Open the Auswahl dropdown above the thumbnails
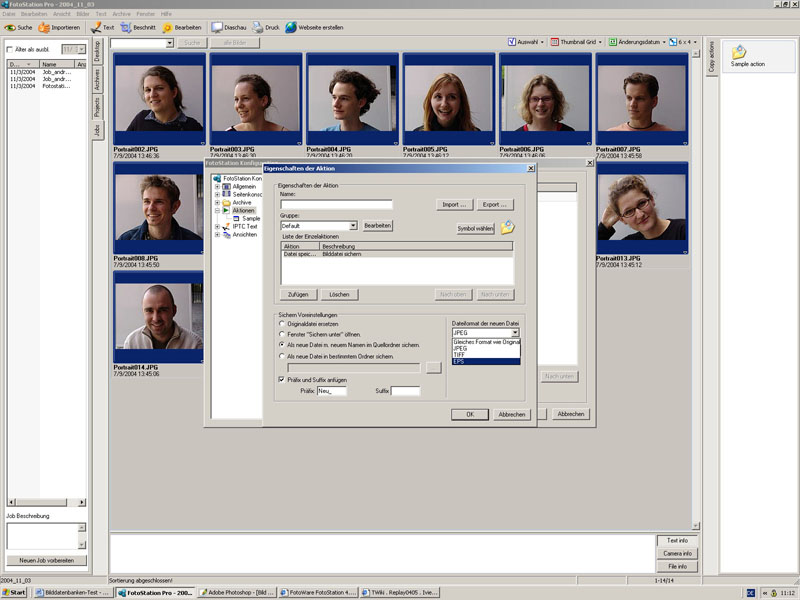This screenshot has height=600, width=800. pyautogui.click(x=526, y=42)
